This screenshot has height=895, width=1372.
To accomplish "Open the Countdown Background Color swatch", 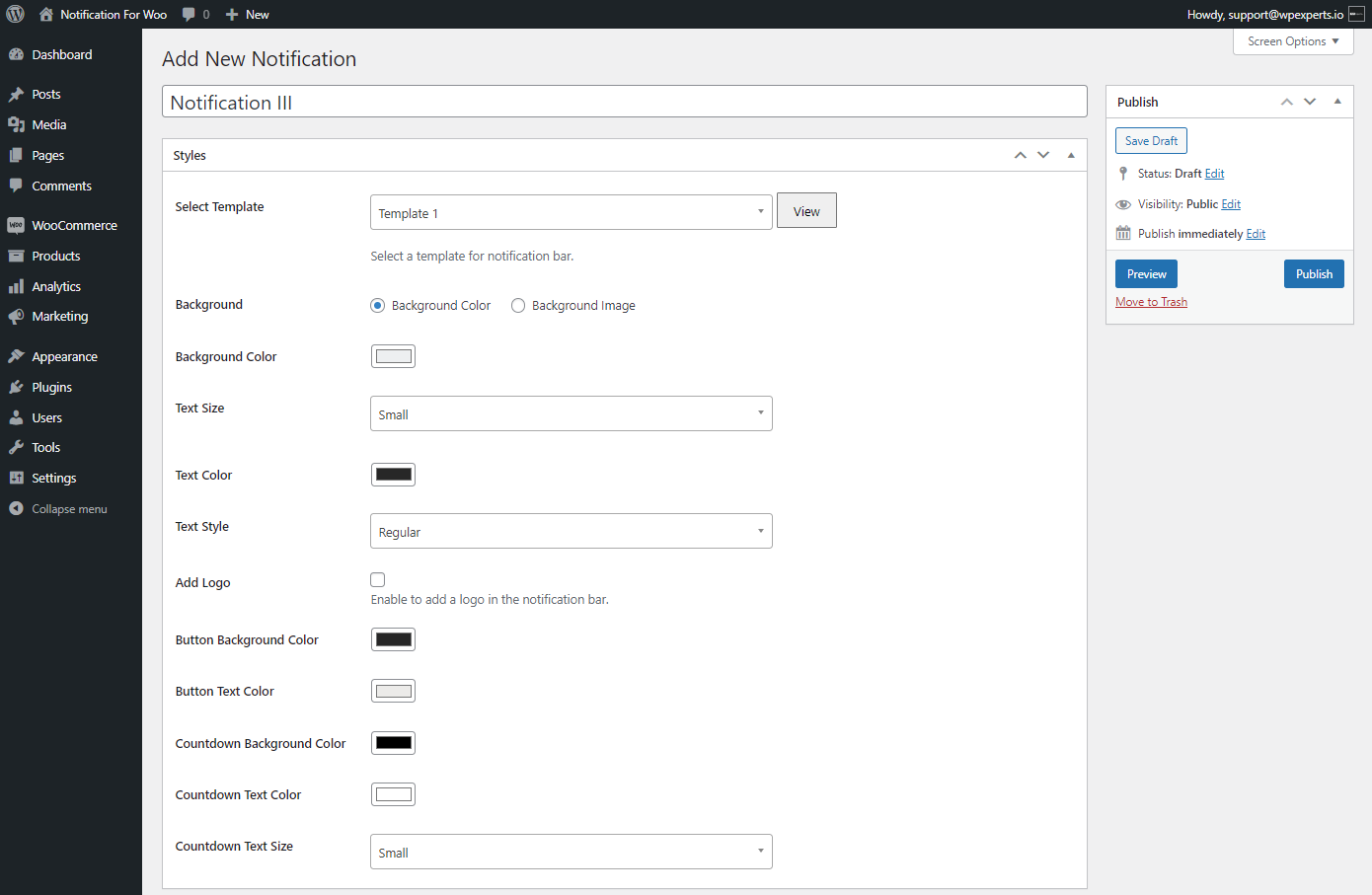I will 393,743.
